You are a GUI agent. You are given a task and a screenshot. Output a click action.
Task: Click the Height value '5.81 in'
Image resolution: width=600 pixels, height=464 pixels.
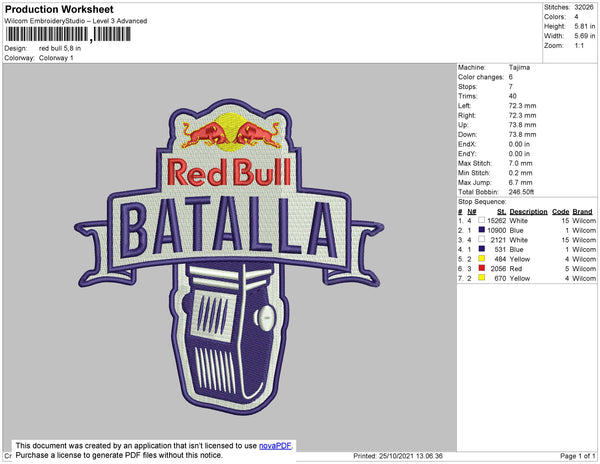585,26
